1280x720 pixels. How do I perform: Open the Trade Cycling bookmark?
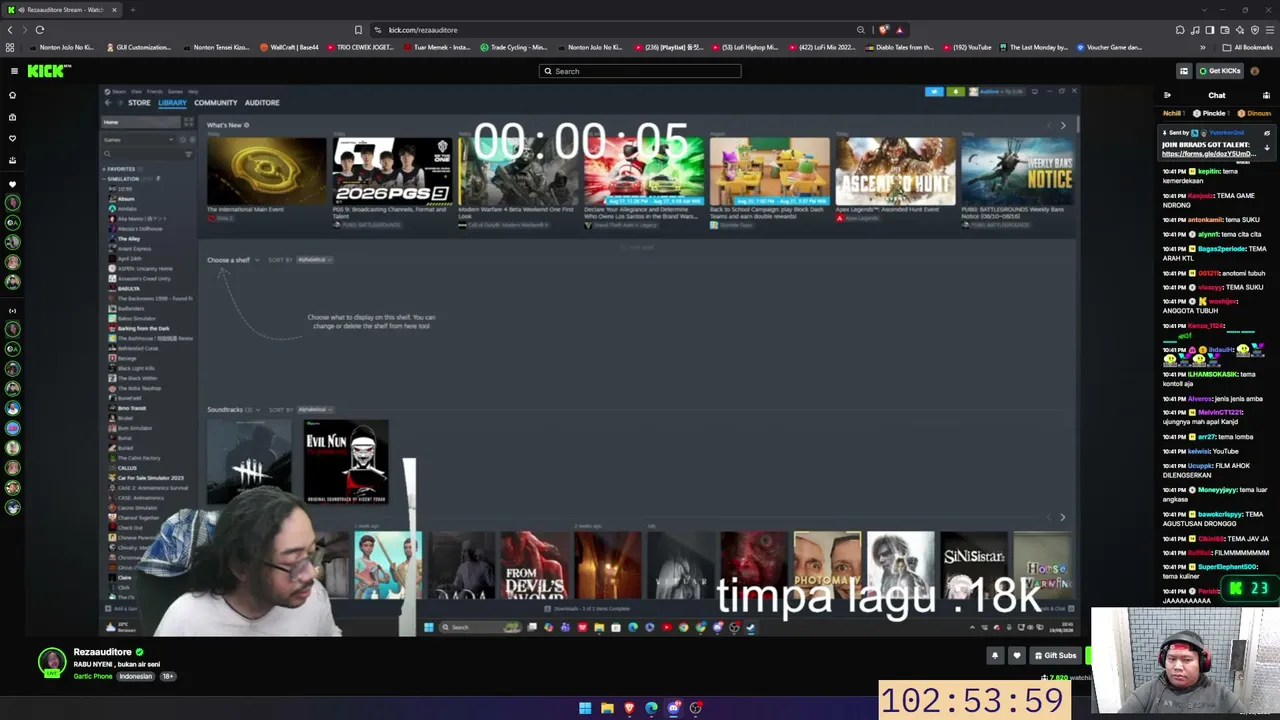[513, 47]
